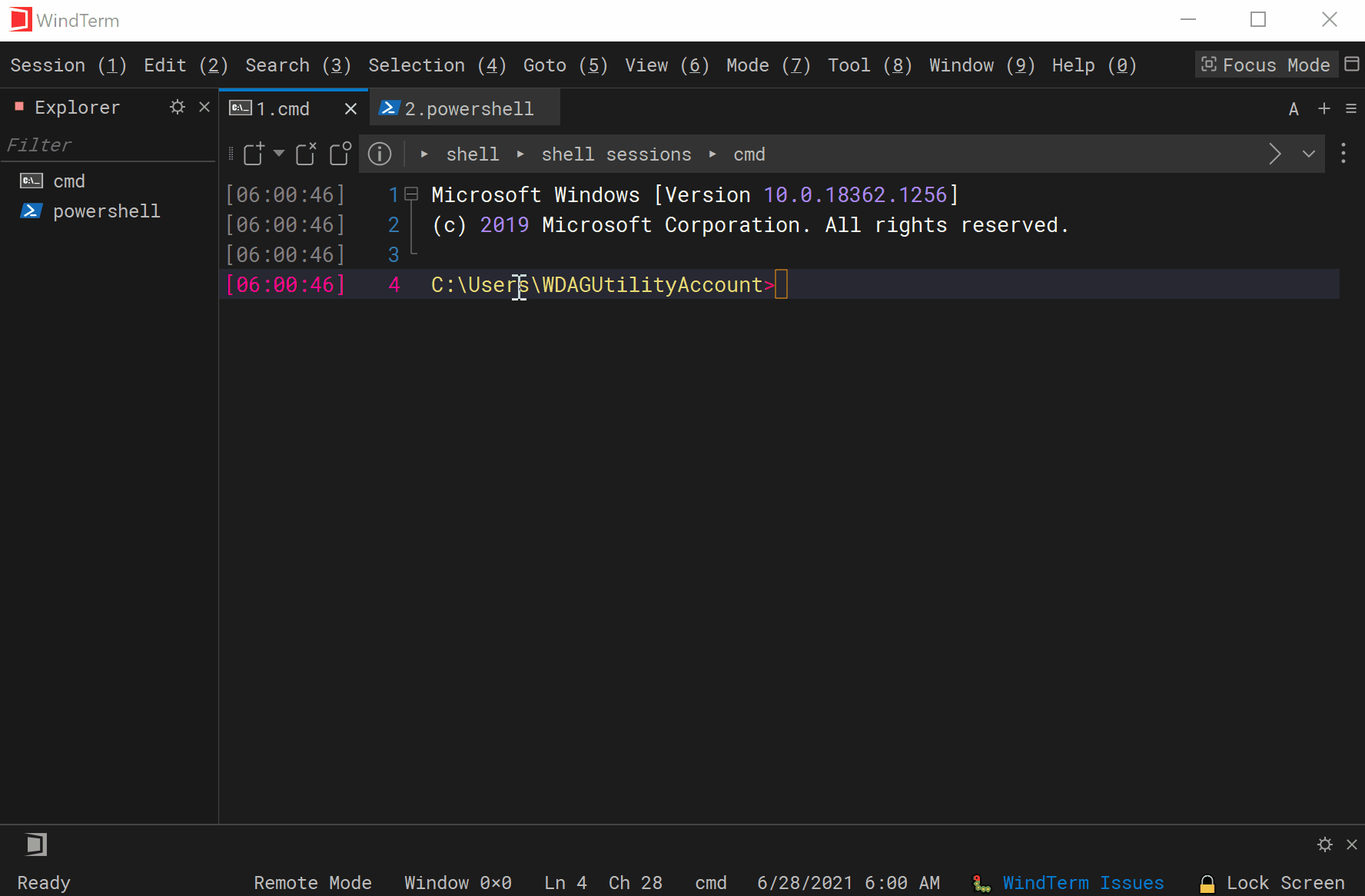Click the shell sessions breadcrumb
This screenshot has height=896, width=1365.
[x=616, y=154]
